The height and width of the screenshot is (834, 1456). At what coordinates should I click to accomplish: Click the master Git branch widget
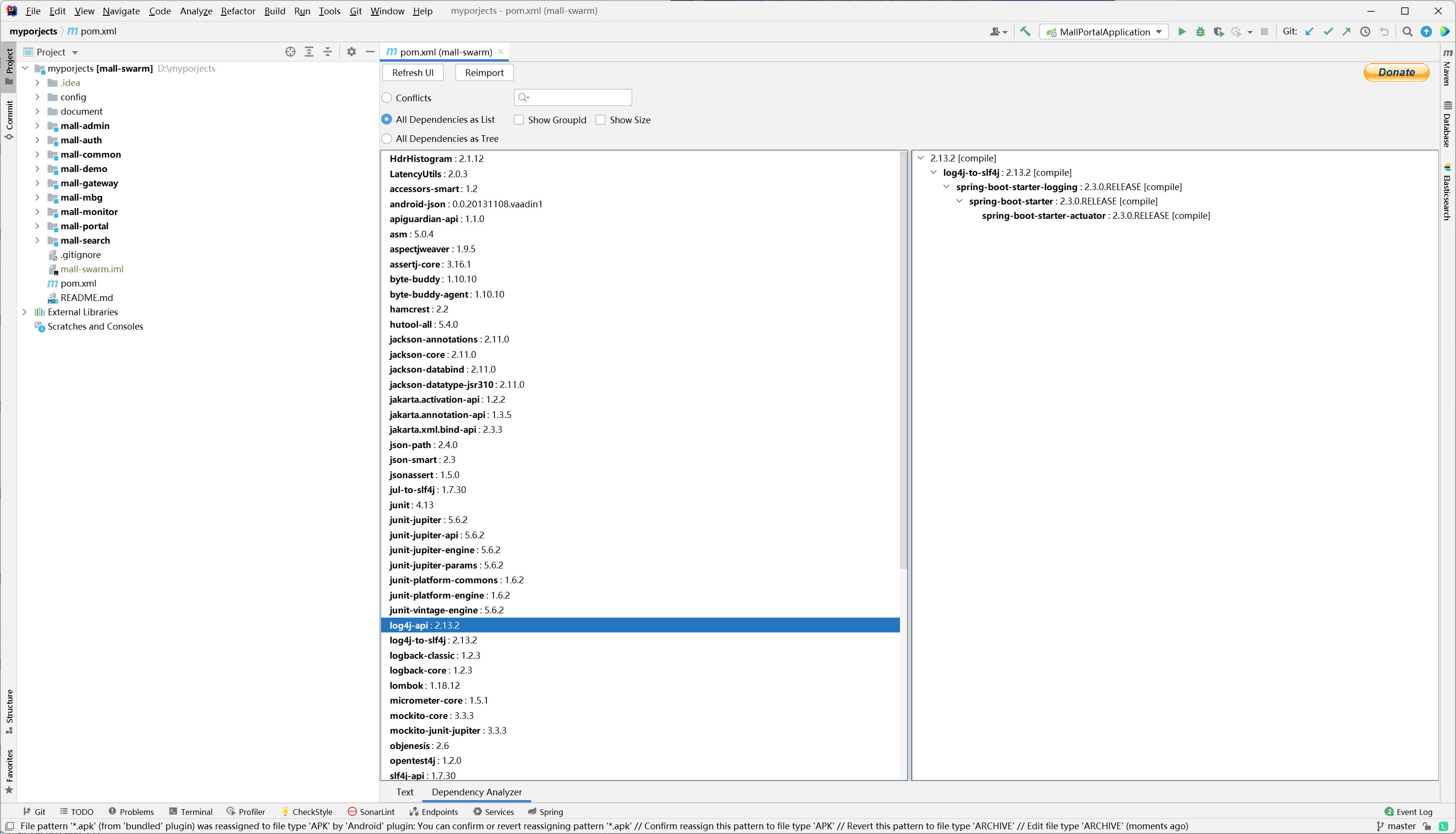click(1396, 826)
